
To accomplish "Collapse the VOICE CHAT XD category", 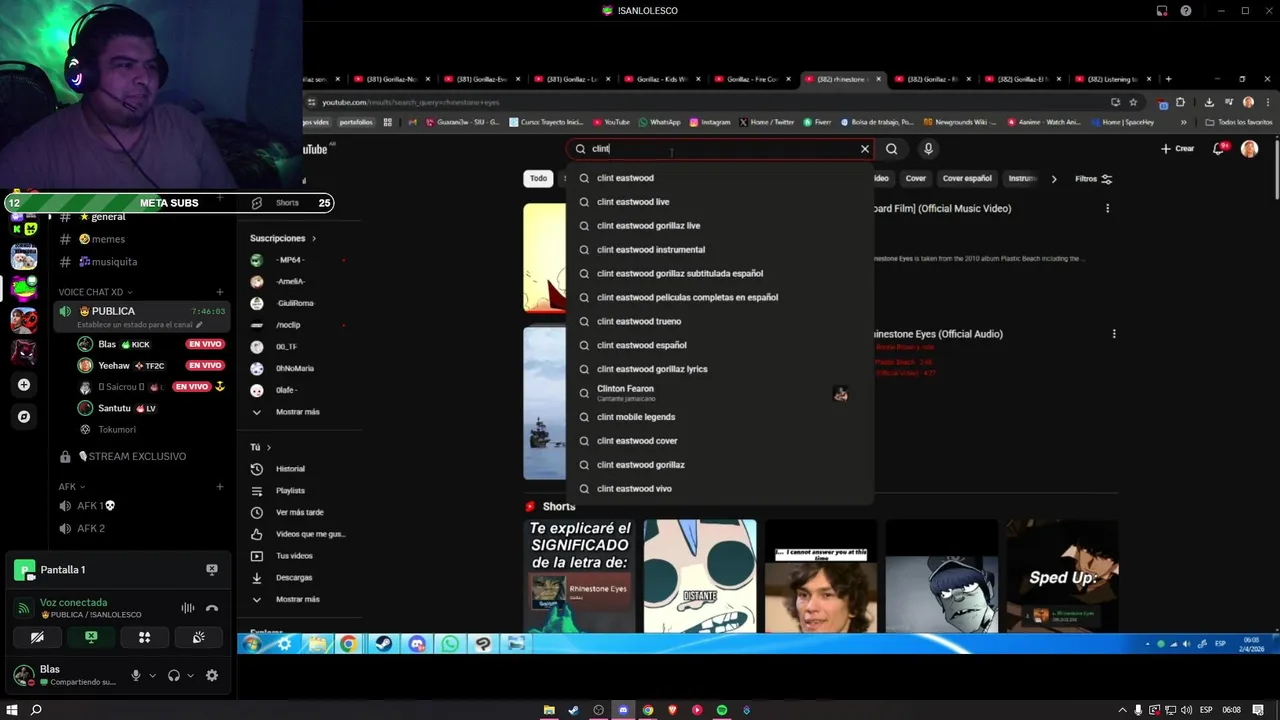I will pyautogui.click(x=94, y=292).
